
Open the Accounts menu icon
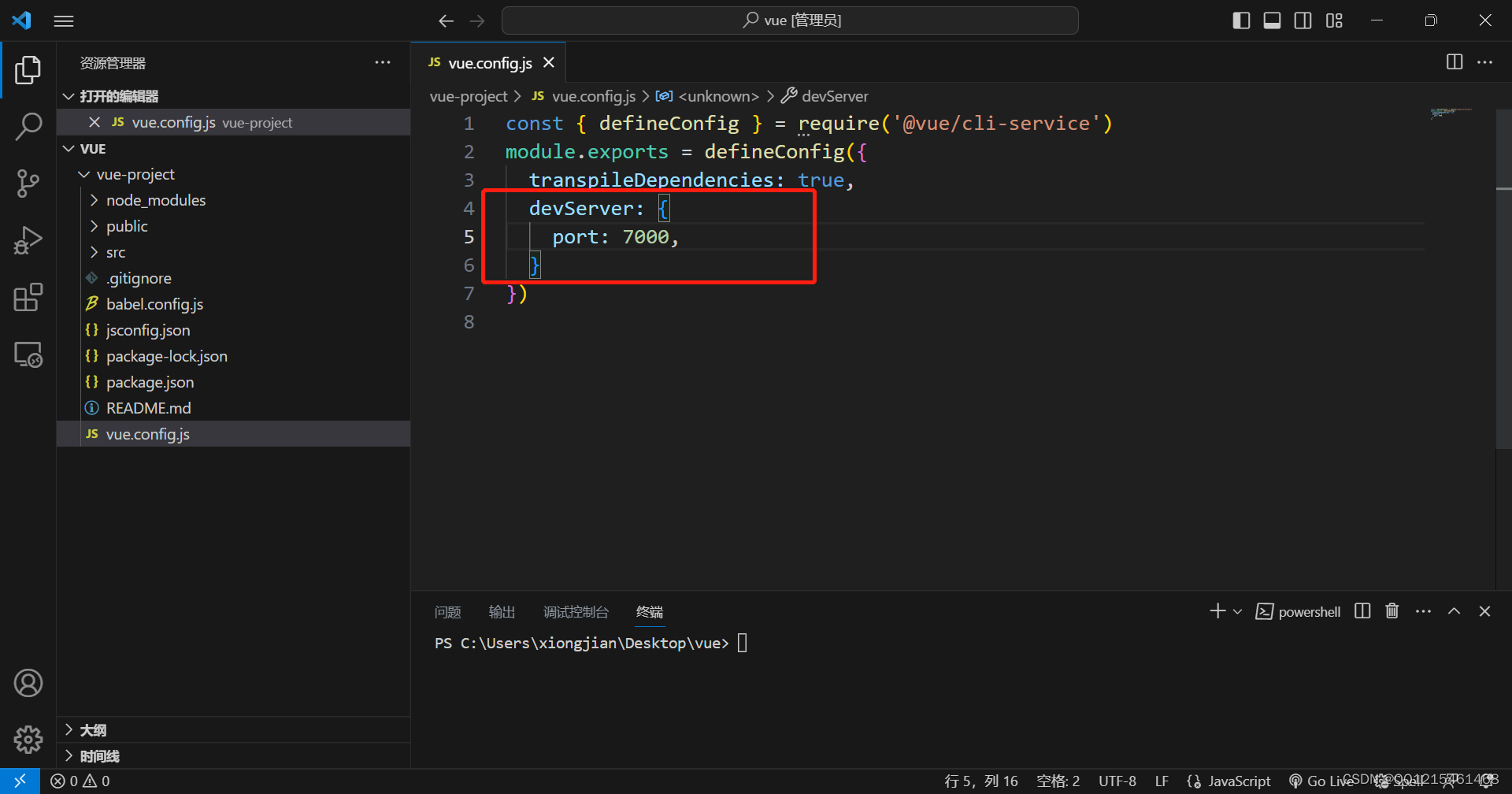click(x=28, y=683)
